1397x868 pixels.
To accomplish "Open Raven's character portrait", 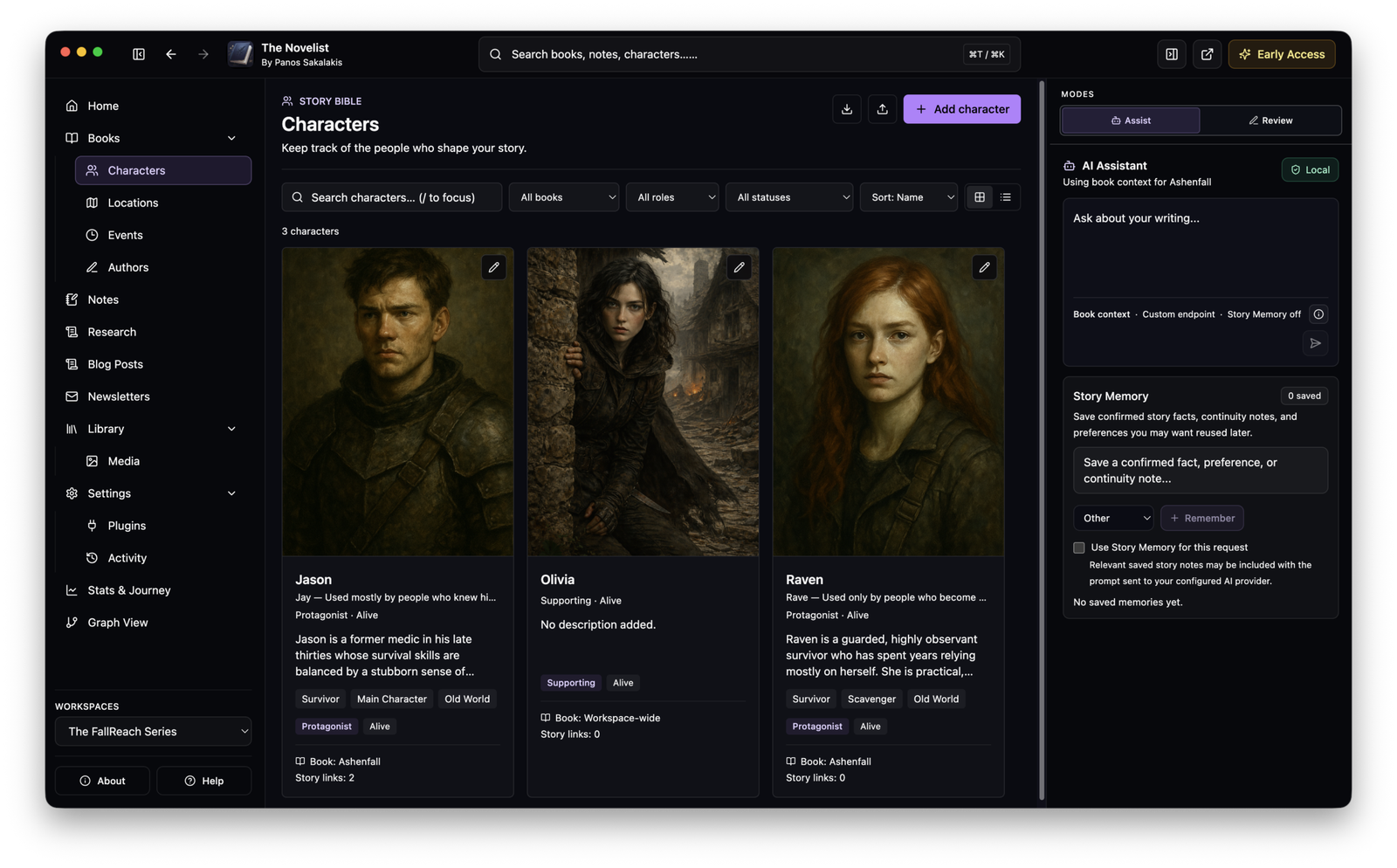I will tap(888, 402).
